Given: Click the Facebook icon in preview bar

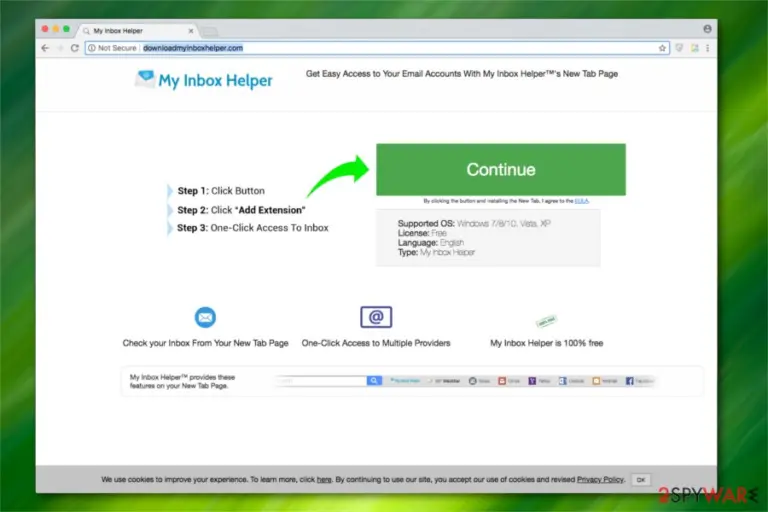Looking at the screenshot, I should (629, 381).
